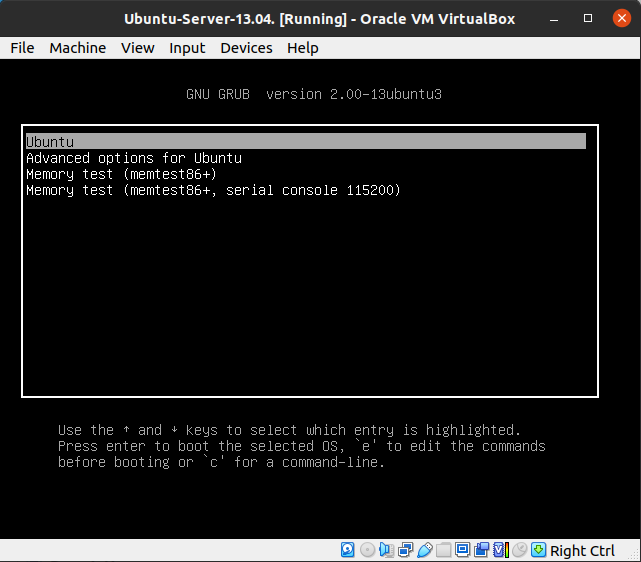Open the Input menu
Viewport: 641px width, 562px height.
pos(187,48)
